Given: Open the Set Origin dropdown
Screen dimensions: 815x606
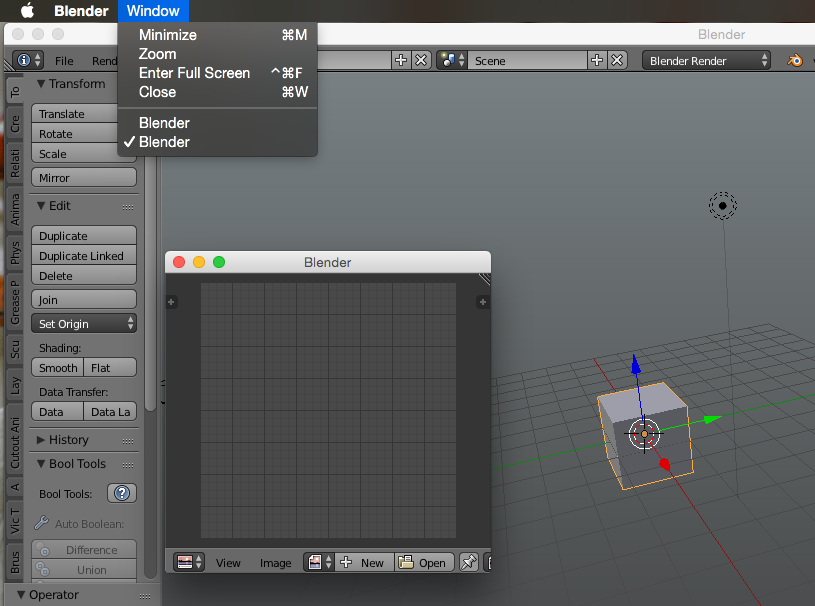Looking at the screenshot, I should click(x=84, y=324).
